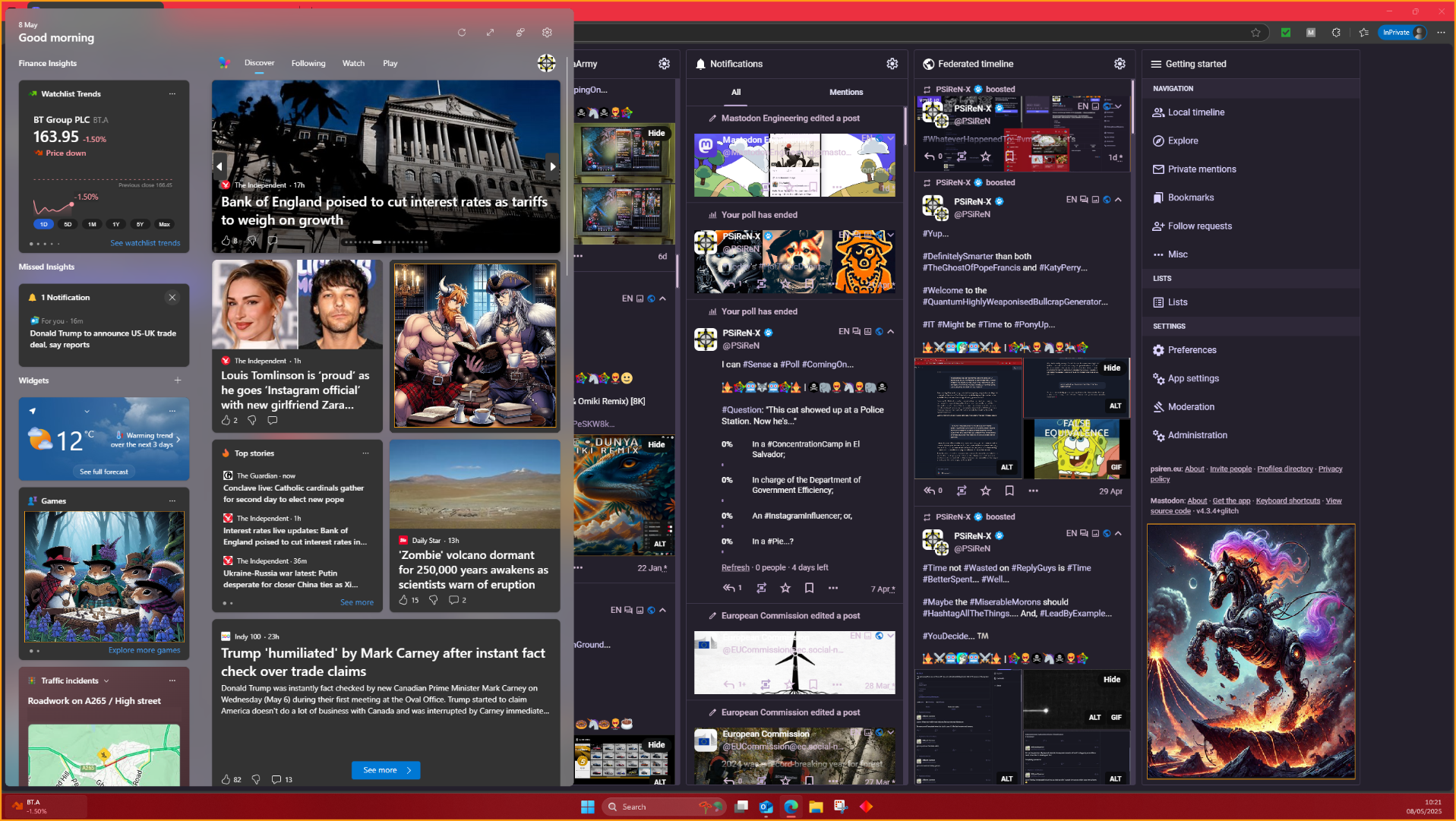Open Top stories more options menu
This screenshot has width=1456, height=821.
click(x=365, y=453)
